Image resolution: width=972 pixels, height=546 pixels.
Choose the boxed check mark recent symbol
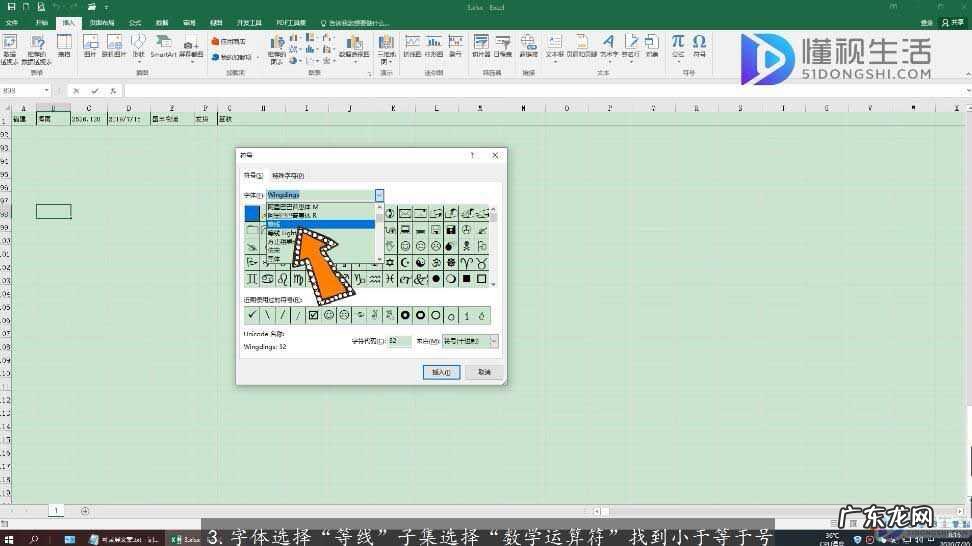313,315
